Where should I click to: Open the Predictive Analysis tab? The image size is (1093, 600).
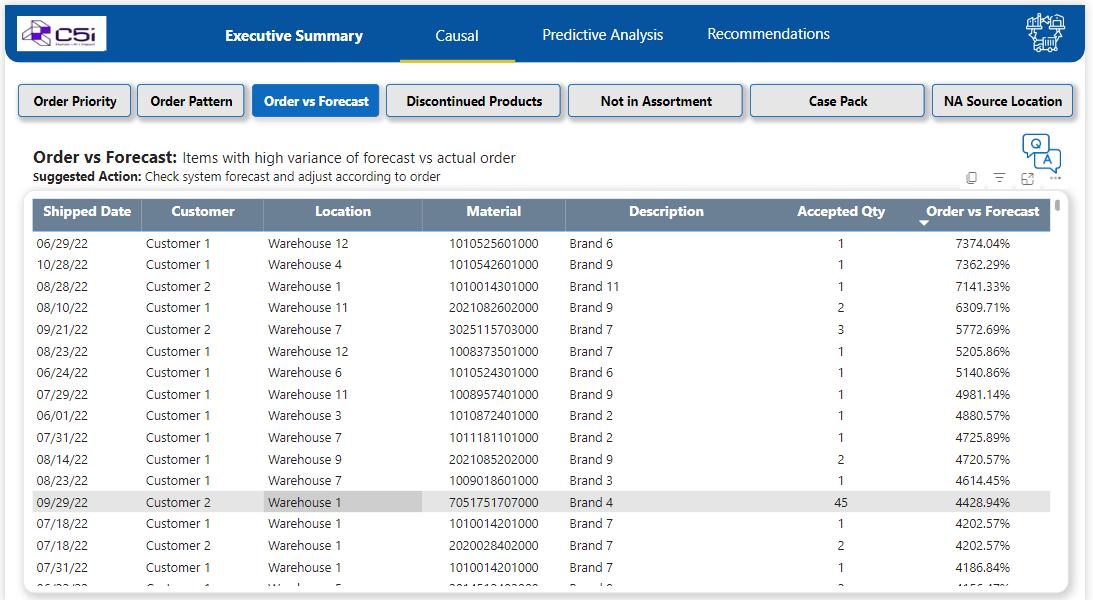click(x=602, y=35)
